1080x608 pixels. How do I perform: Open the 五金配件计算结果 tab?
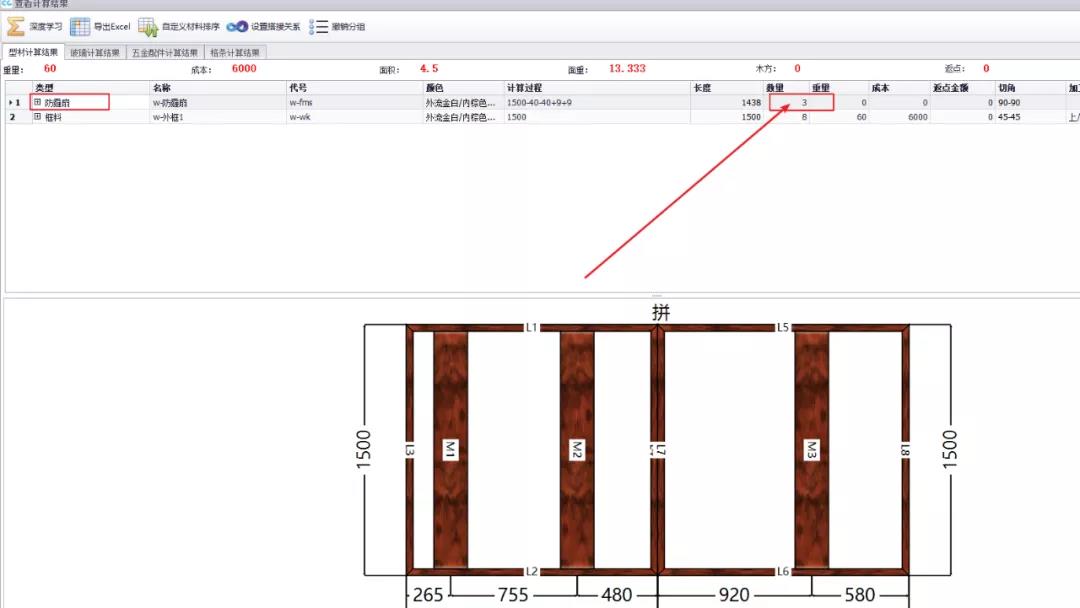[x=165, y=53]
